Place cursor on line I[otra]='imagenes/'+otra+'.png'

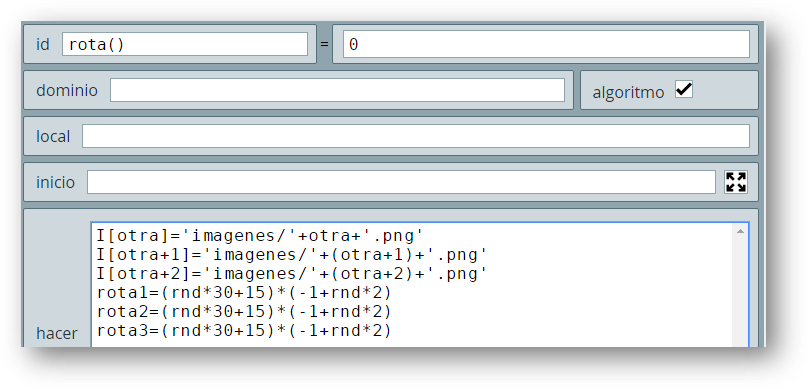tap(260, 235)
